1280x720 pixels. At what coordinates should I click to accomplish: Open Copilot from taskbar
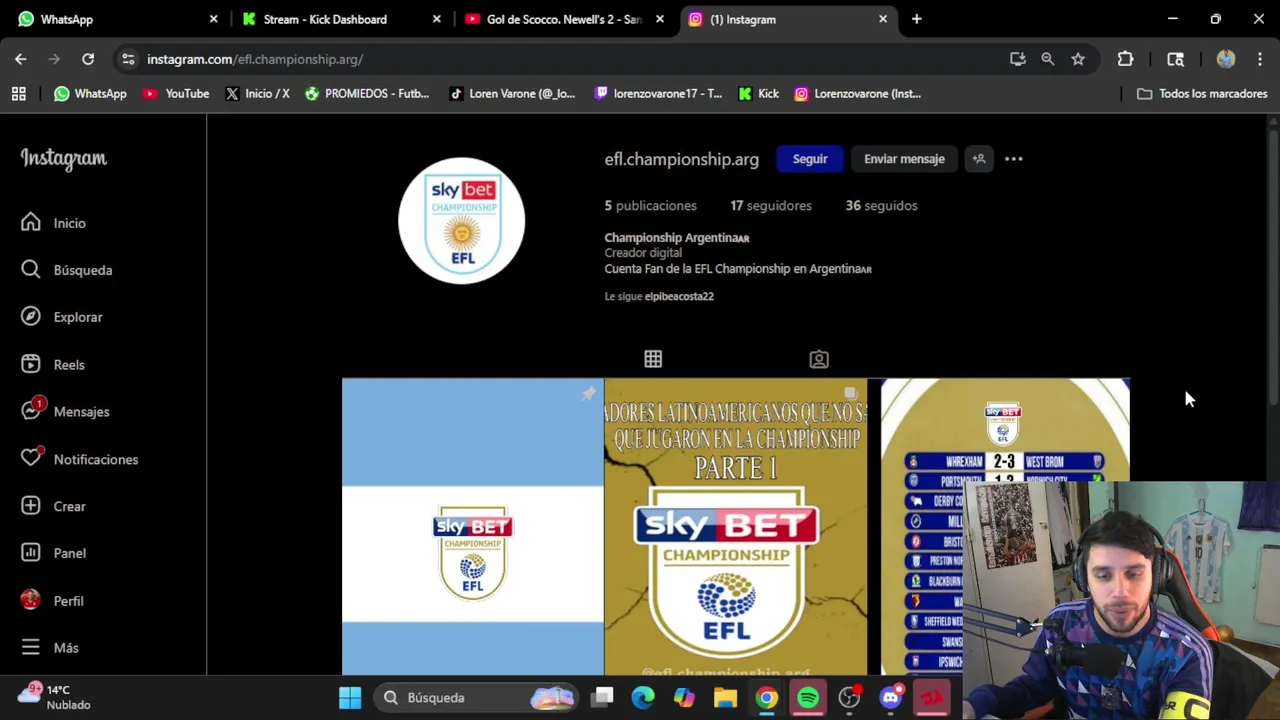(684, 698)
